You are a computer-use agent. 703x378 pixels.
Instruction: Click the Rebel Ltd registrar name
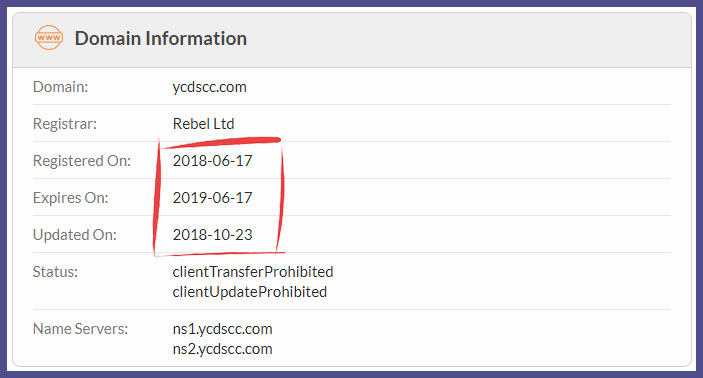coord(204,124)
